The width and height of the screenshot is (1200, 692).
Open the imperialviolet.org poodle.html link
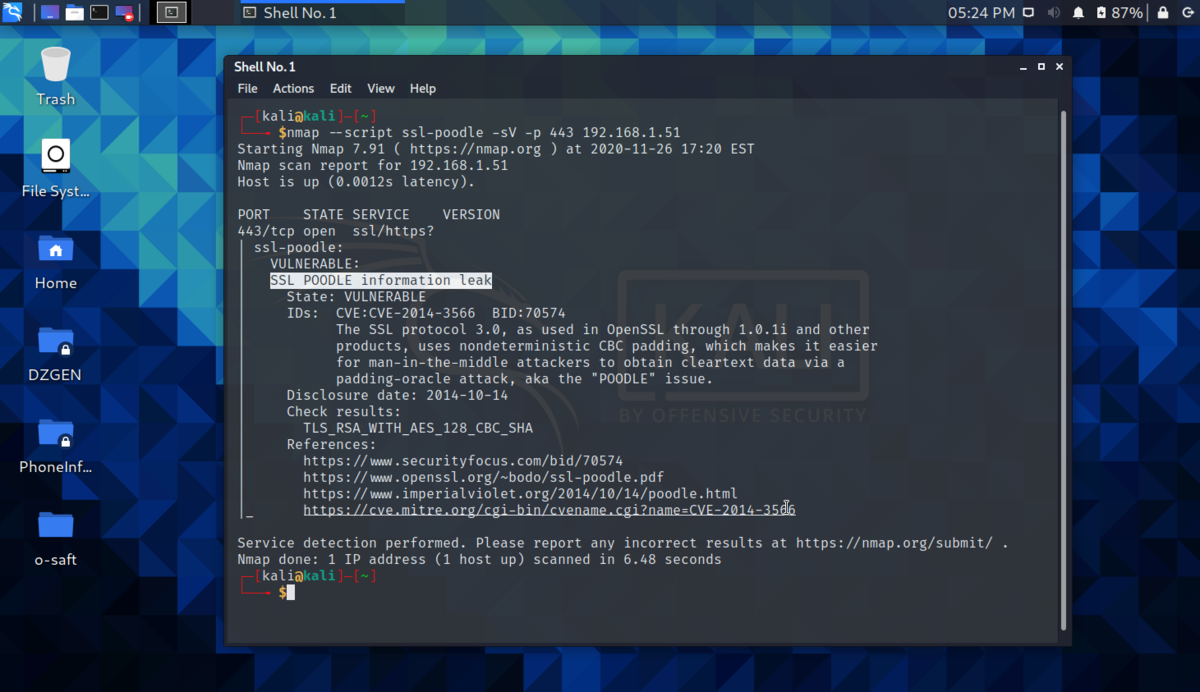520,493
